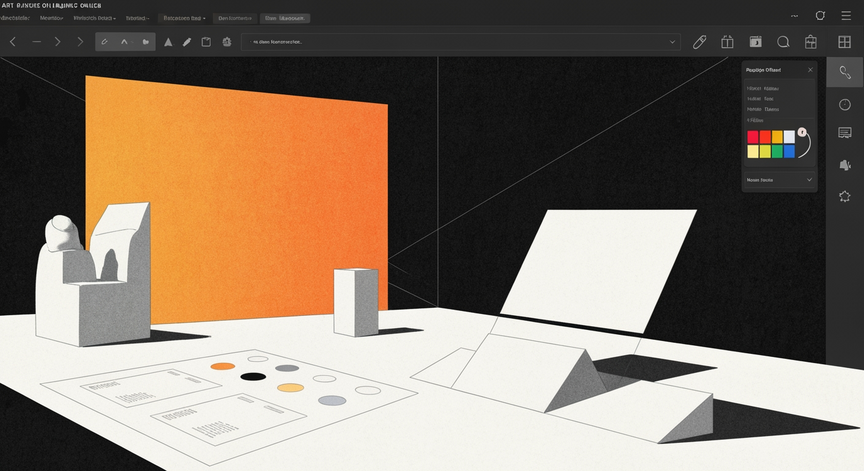
Task: Click the round handle on the curved color slider
Action: click(x=802, y=132)
